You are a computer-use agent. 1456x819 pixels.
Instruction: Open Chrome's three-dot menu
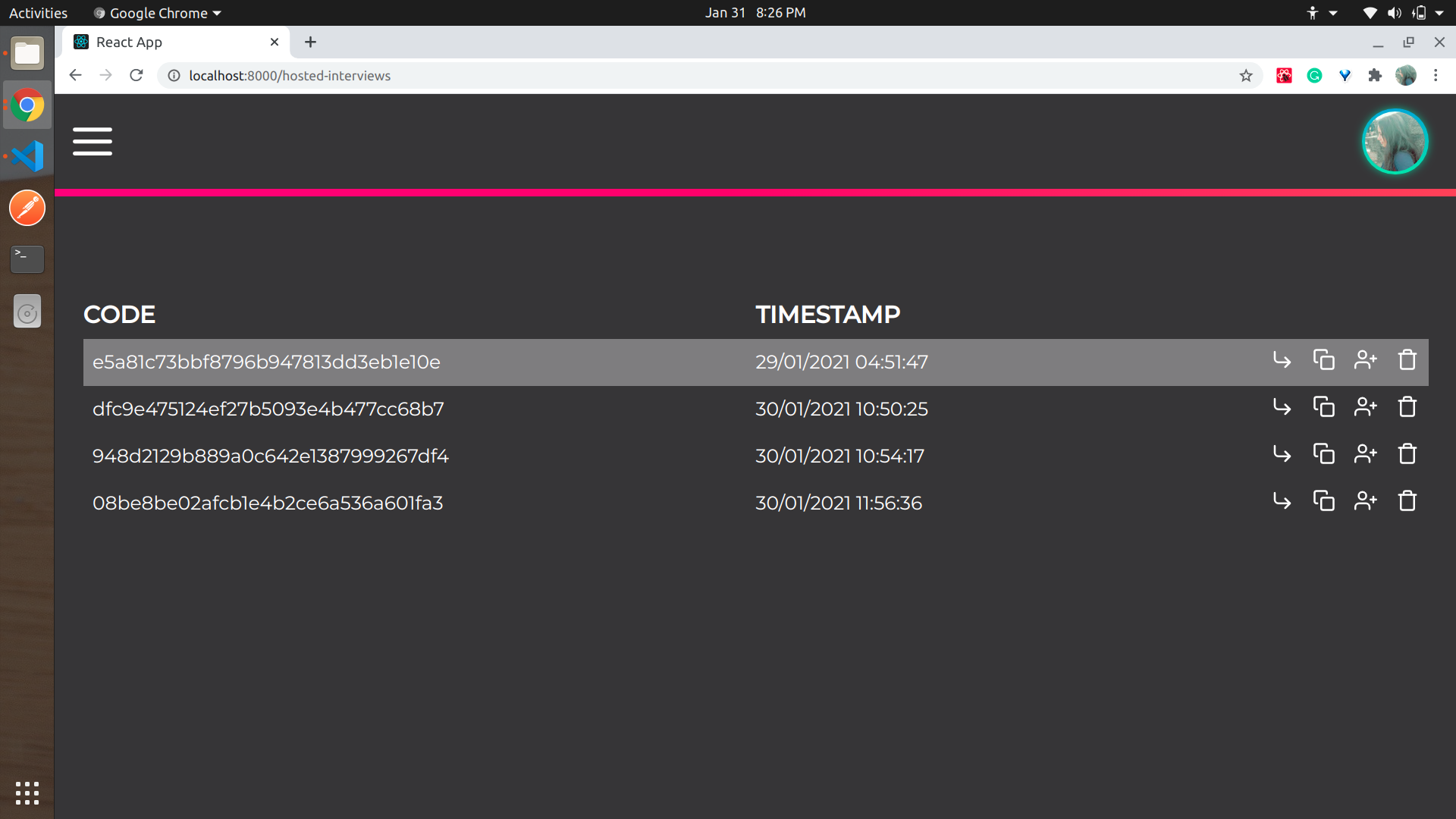point(1436,75)
